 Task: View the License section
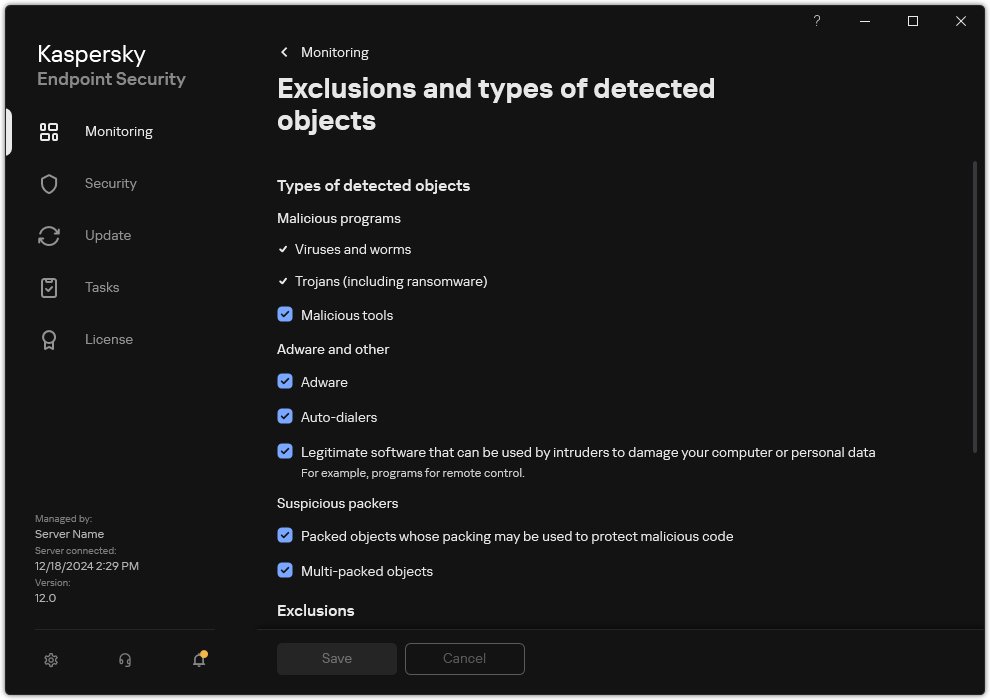click(108, 339)
